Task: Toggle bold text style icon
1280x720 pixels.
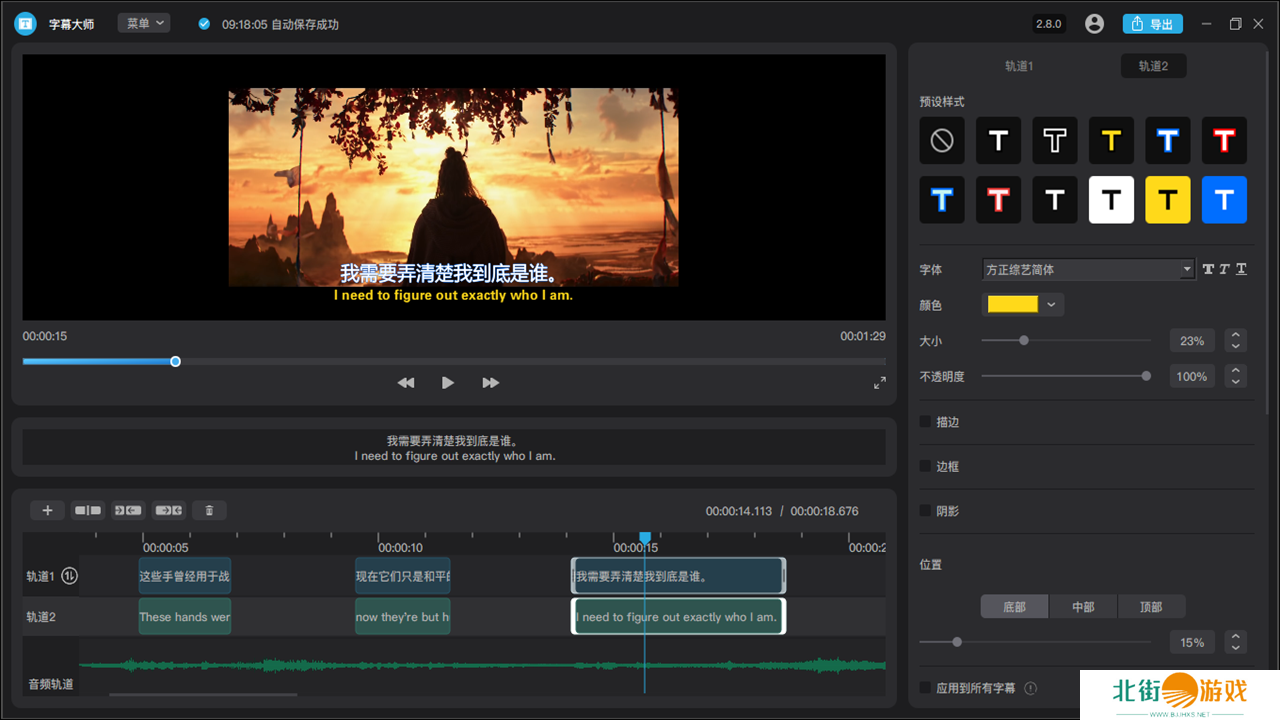Action: coord(1208,270)
